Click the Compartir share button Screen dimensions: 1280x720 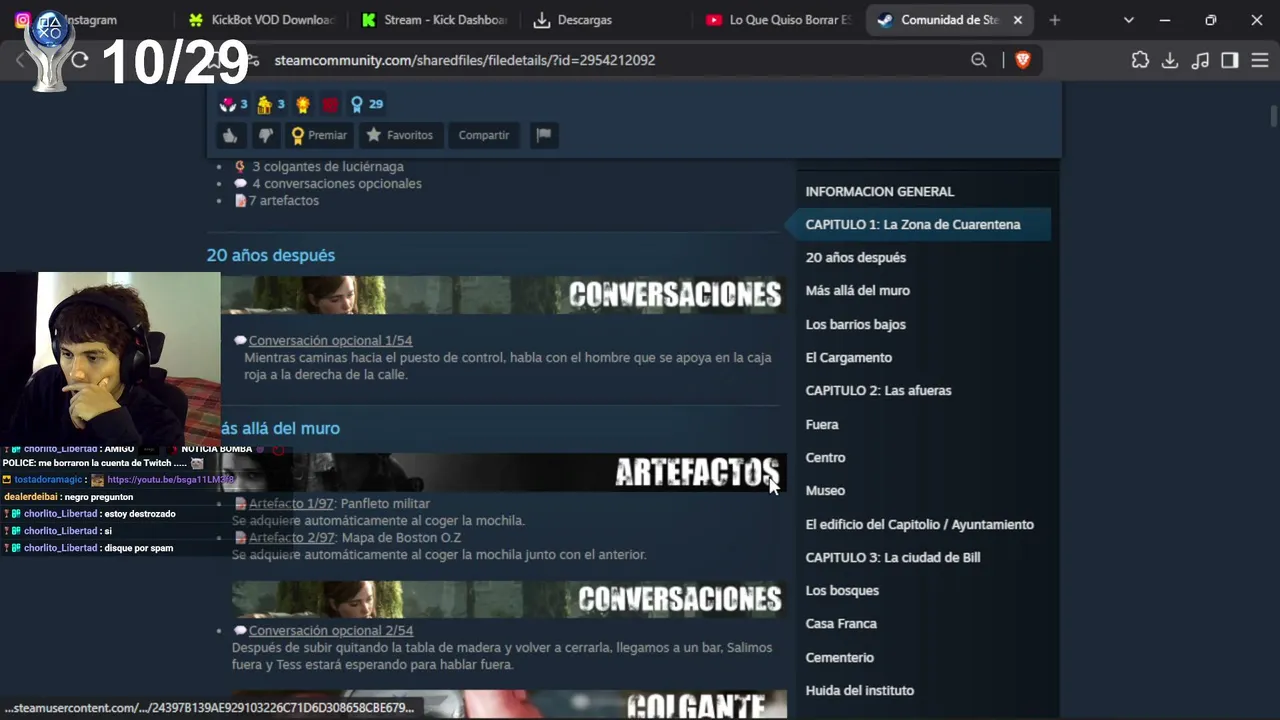[484, 135]
